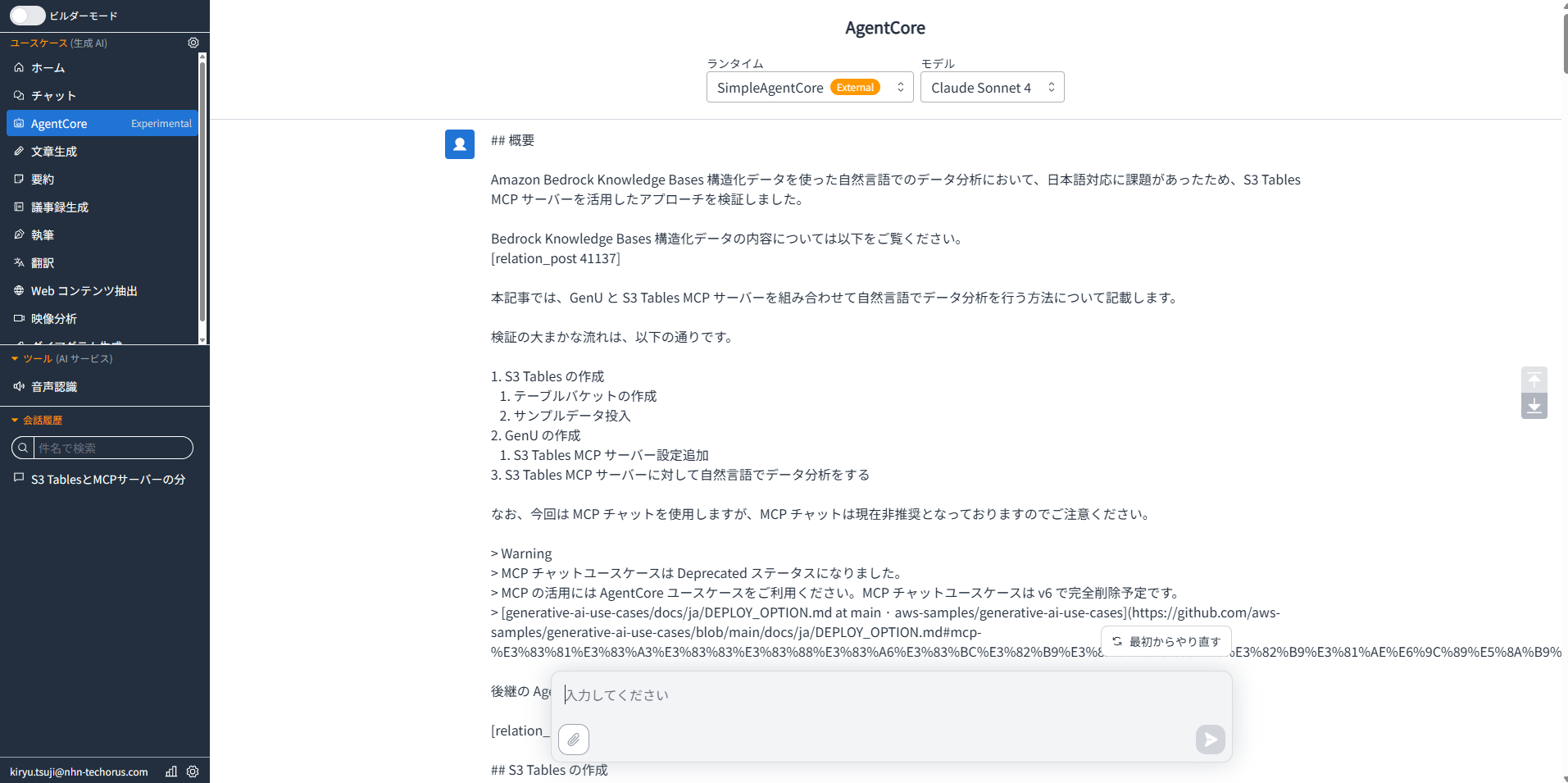Open use case settings via the gear icon

[x=193, y=42]
